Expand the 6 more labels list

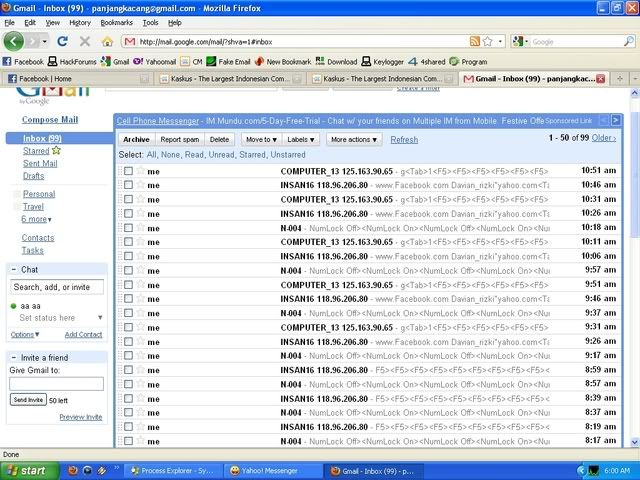pos(36,219)
